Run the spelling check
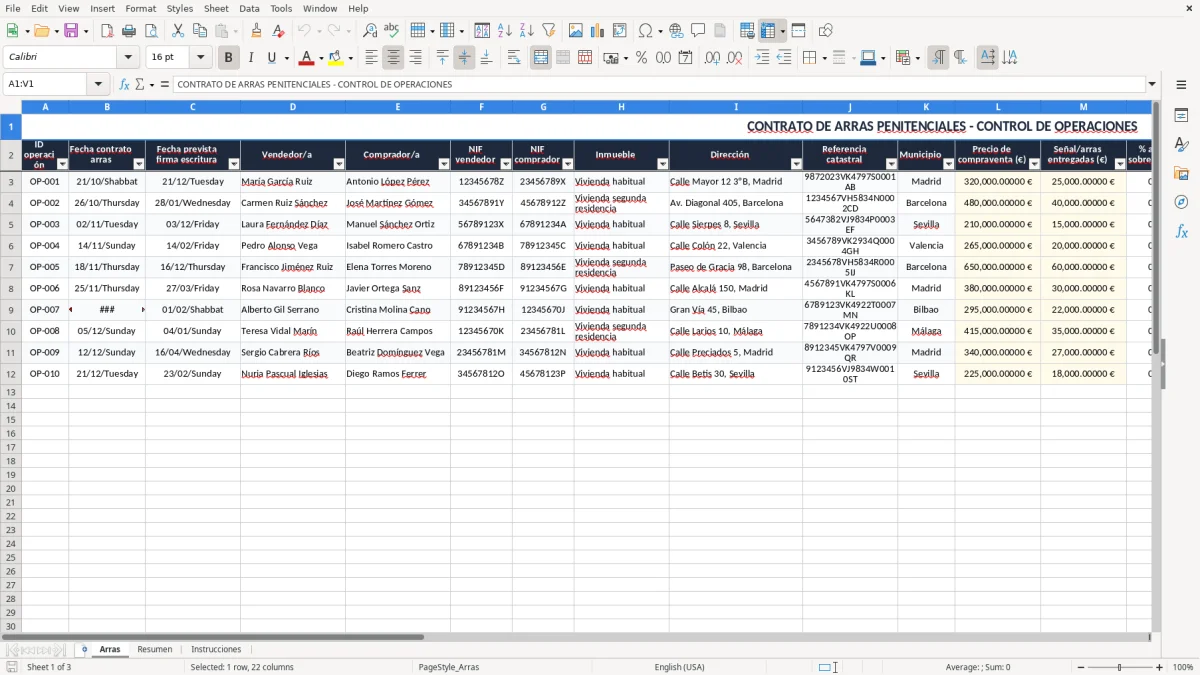1200x675 pixels. pyautogui.click(x=392, y=31)
